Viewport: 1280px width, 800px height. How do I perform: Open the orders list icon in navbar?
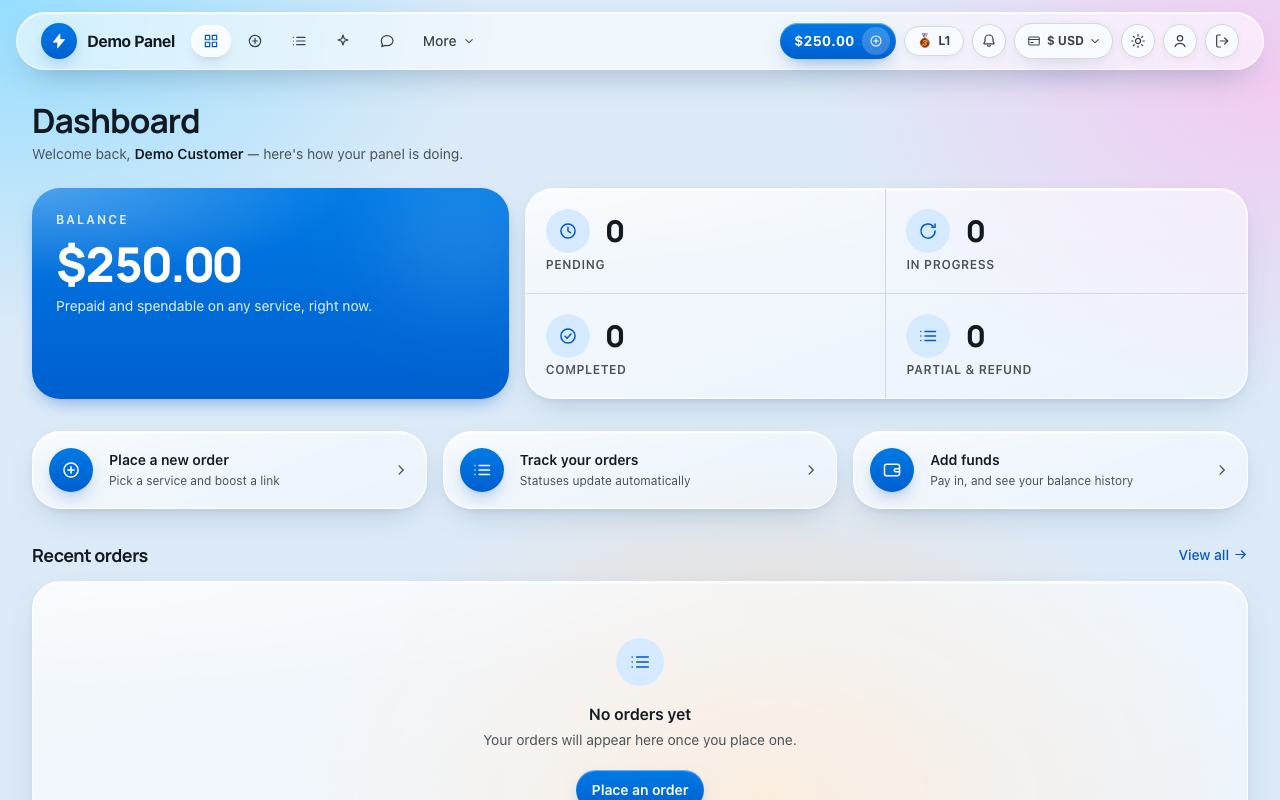[299, 41]
